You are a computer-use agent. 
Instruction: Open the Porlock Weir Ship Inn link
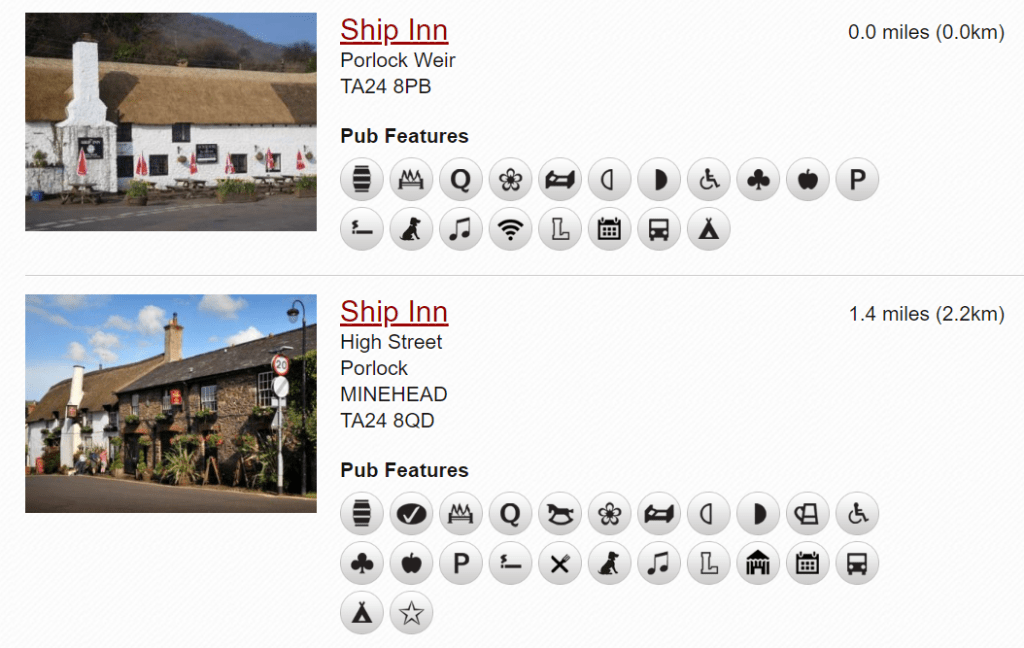coord(394,30)
